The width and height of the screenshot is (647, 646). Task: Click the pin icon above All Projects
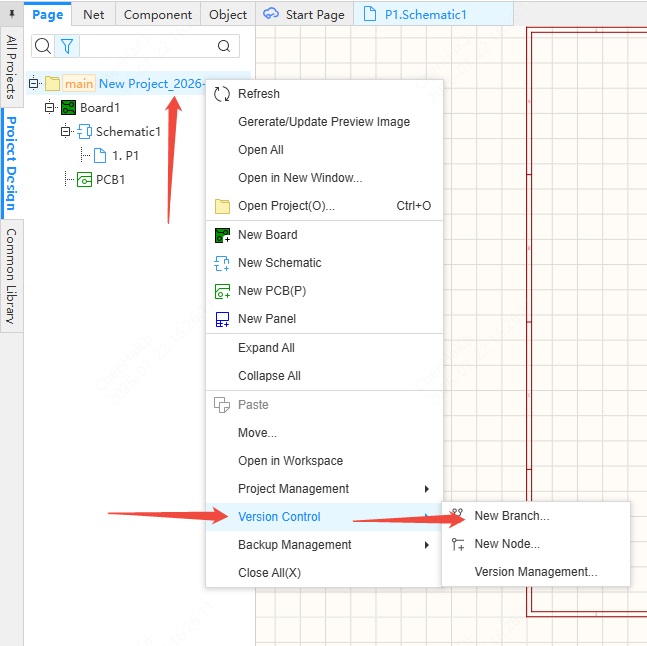pos(12,14)
